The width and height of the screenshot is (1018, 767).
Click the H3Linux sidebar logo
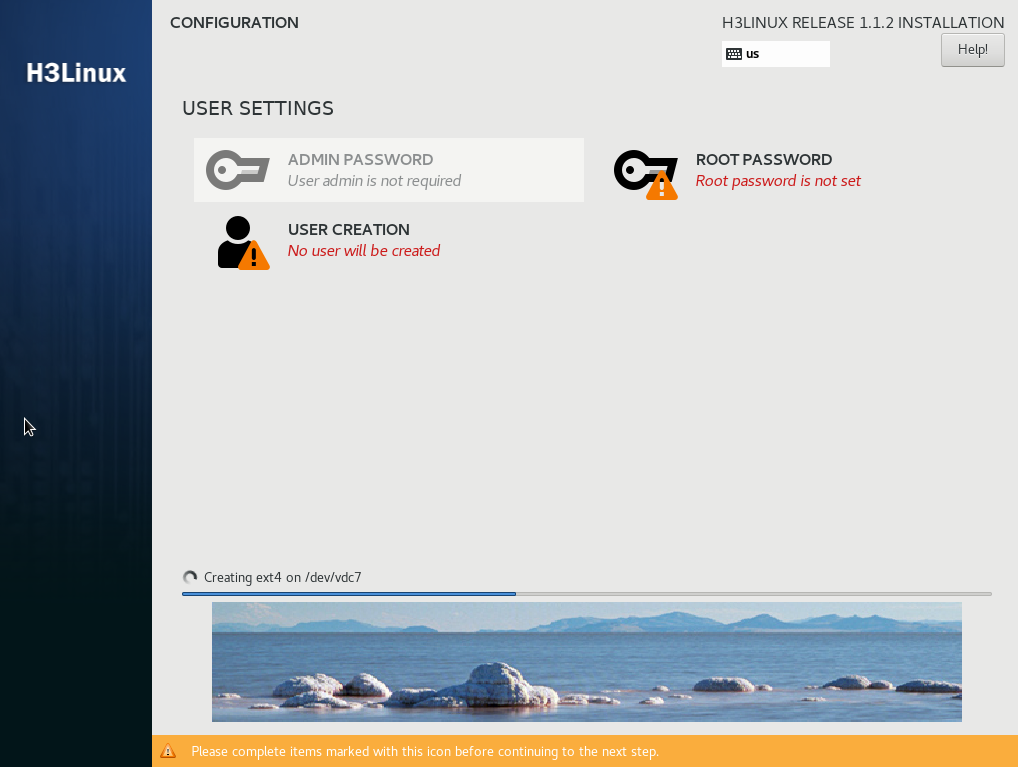76,73
